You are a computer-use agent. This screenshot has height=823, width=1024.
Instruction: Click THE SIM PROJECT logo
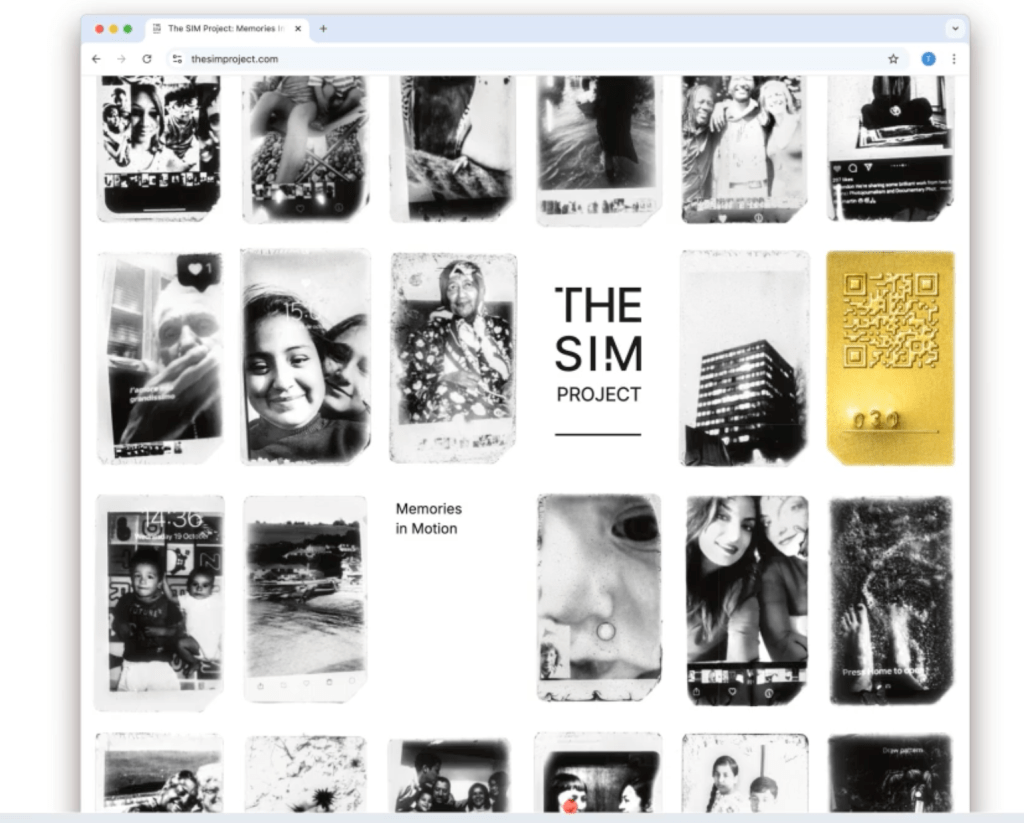coord(598,345)
